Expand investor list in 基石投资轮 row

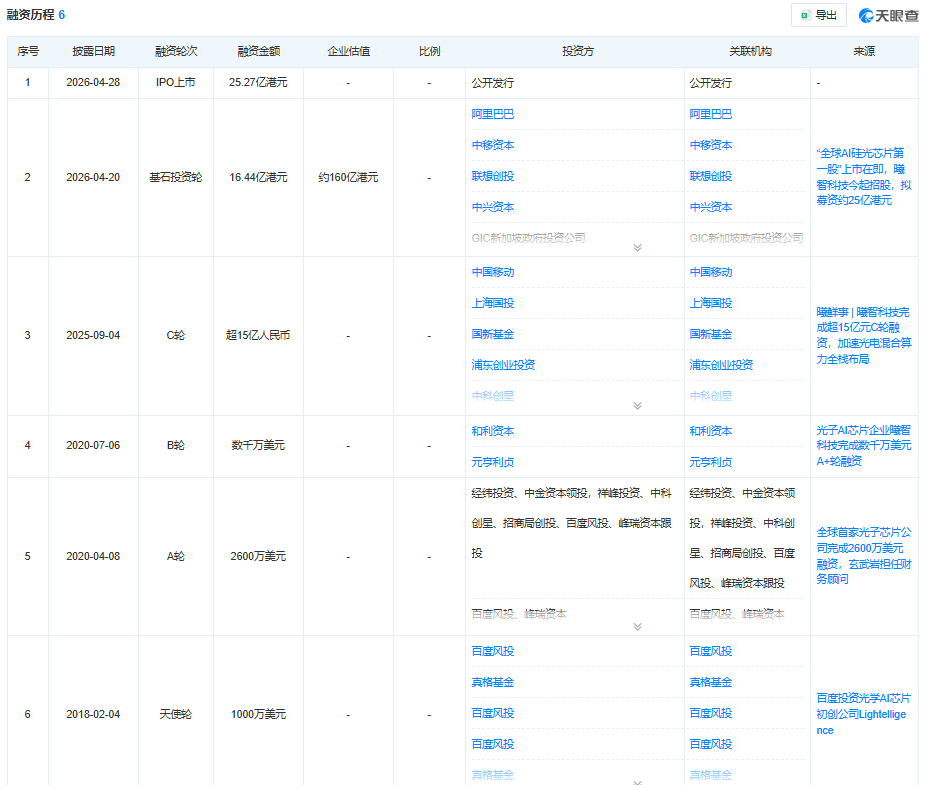637,247
